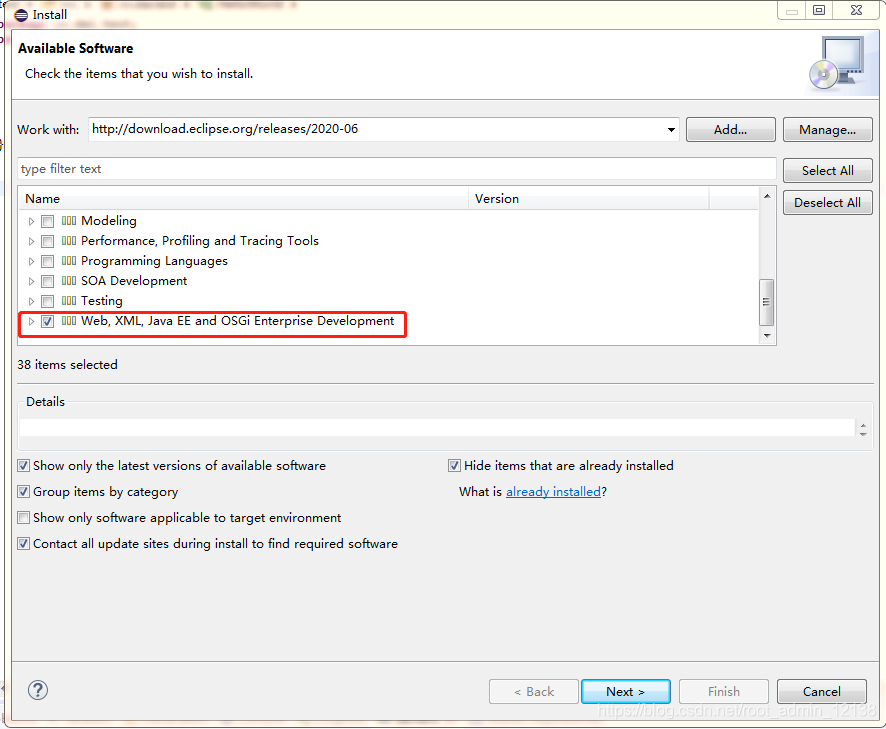
Task: Click the software list scroll down arrow
Action: pyautogui.click(x=767, y=336)
